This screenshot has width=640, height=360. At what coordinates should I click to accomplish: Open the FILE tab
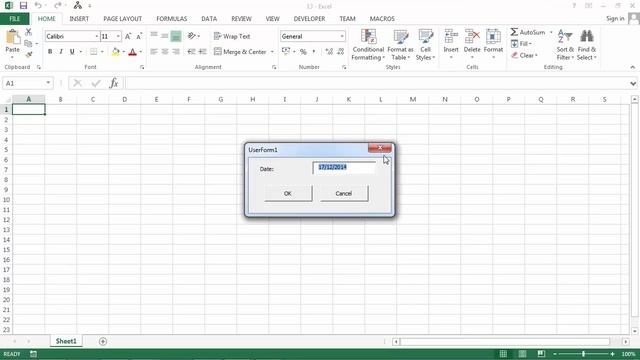[15, 19]
